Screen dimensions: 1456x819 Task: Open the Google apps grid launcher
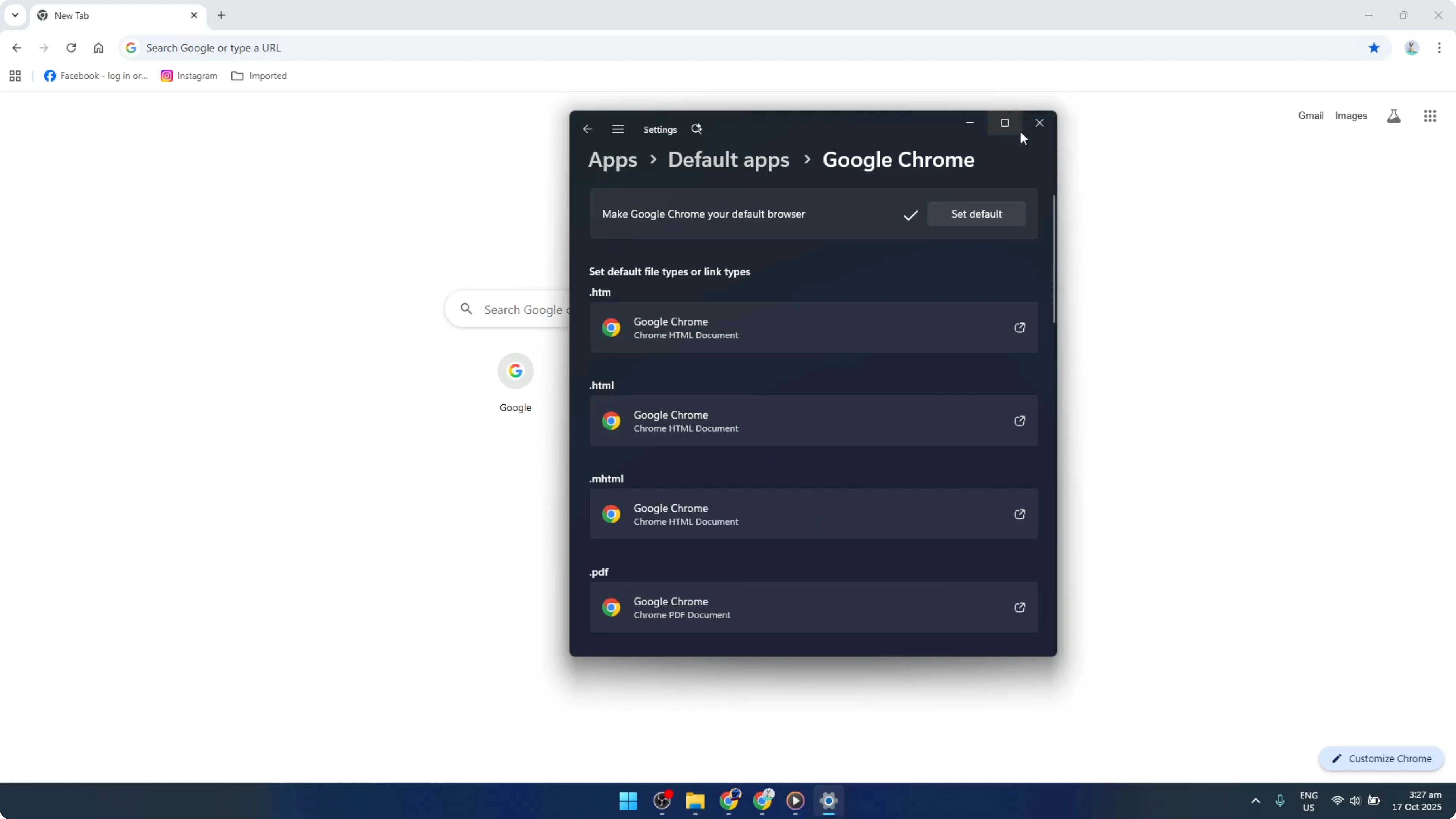(x=1430, y=115)
